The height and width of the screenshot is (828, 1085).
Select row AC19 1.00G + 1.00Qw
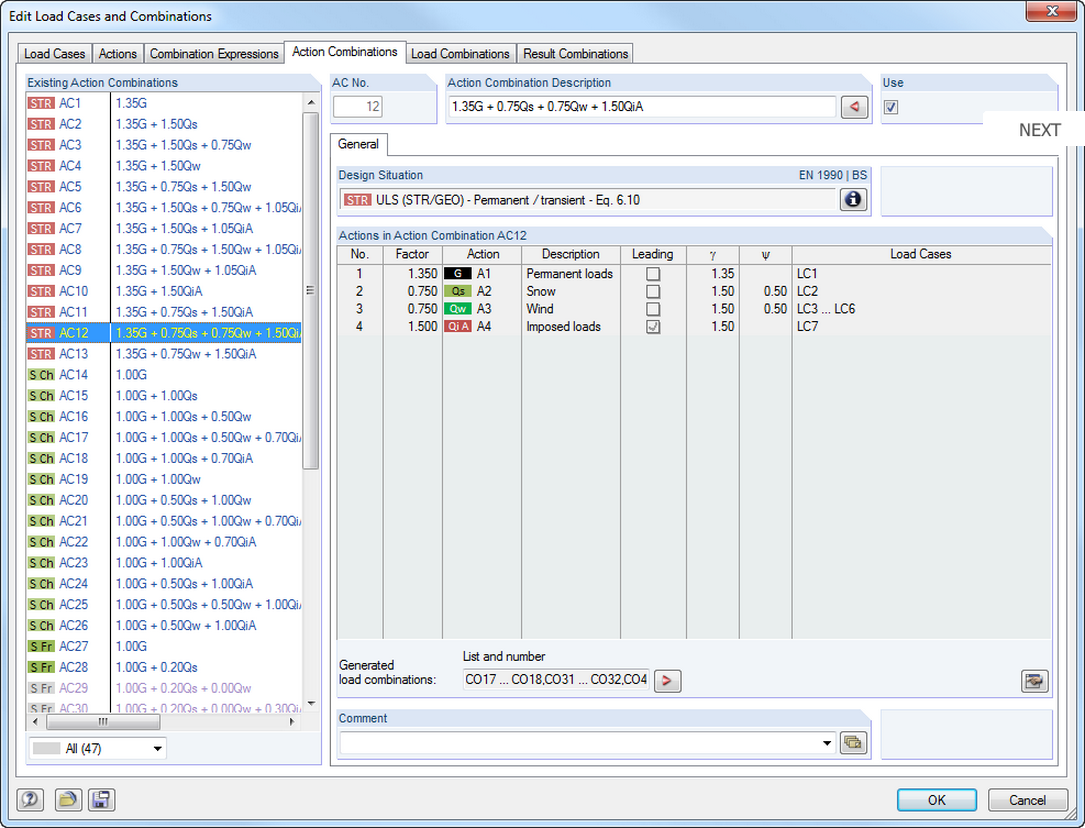click(x=164, y=479)
